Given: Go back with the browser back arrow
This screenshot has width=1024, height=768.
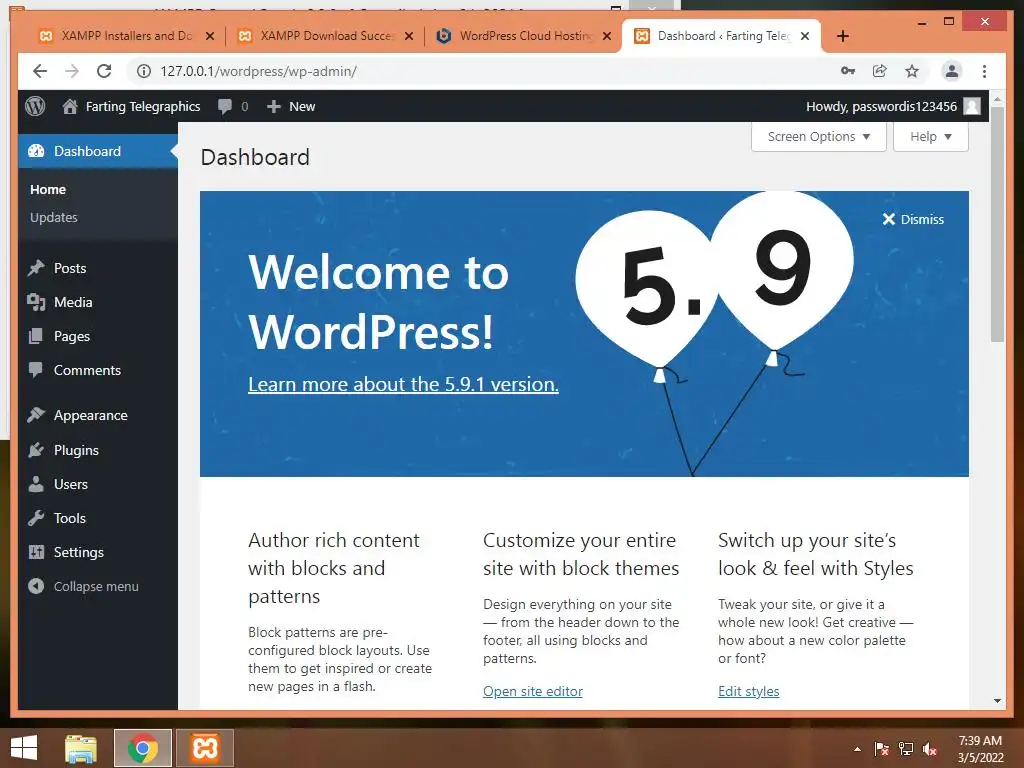Looking at the screenshot, I should pos(40,71).
